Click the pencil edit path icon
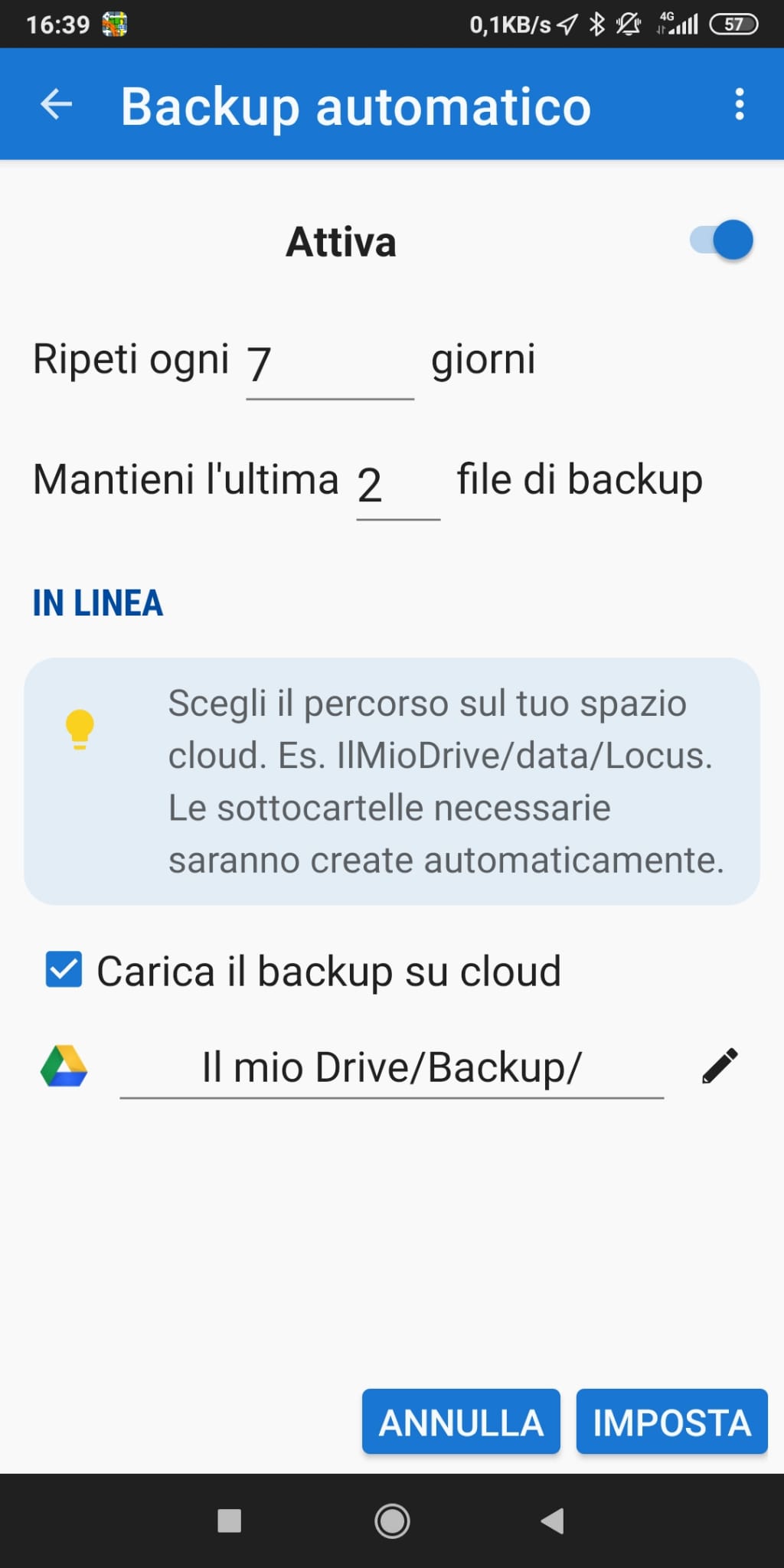 point(720,1066)
